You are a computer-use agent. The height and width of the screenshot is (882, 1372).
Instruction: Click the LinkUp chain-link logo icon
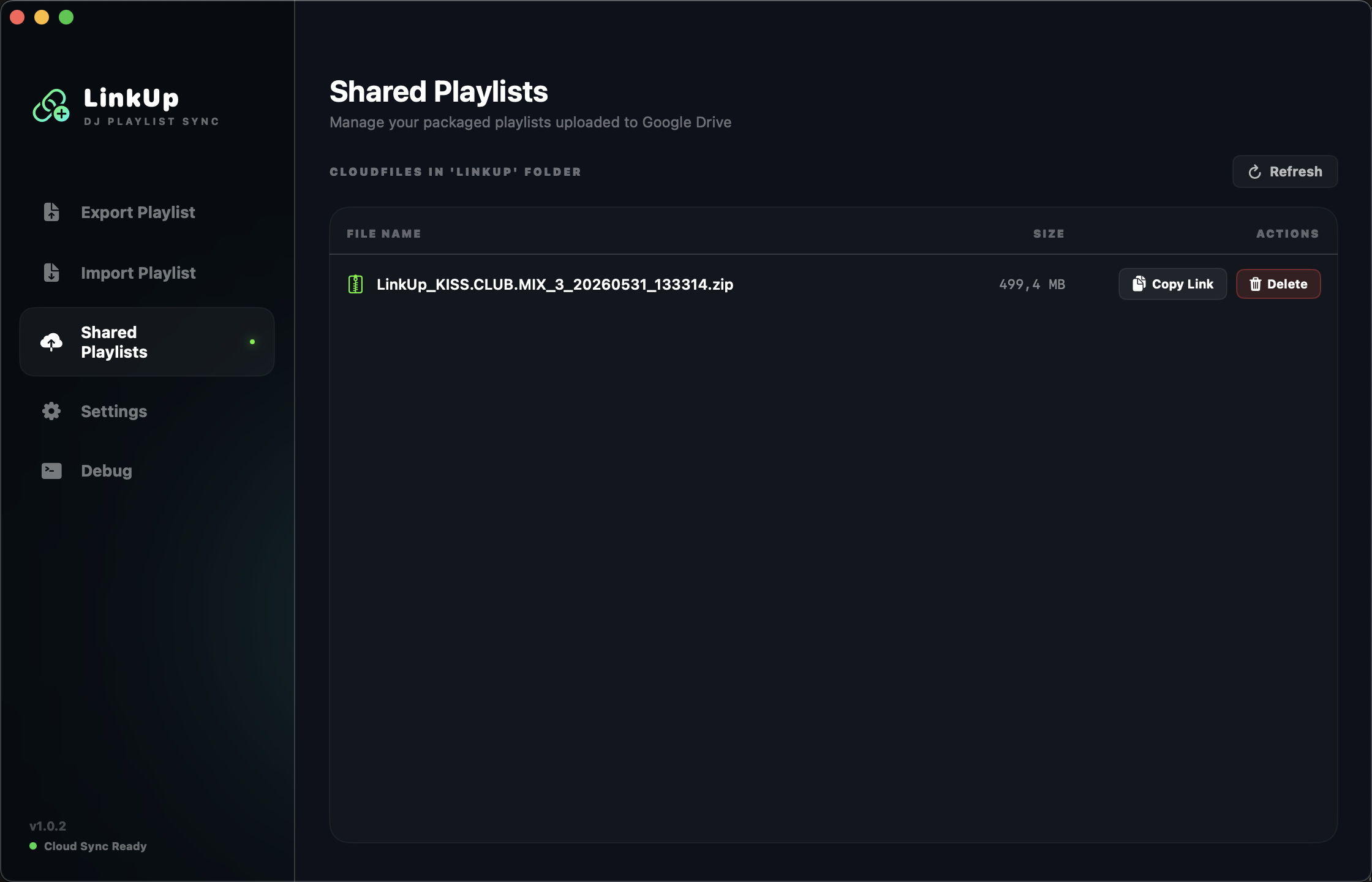(51, 106)
